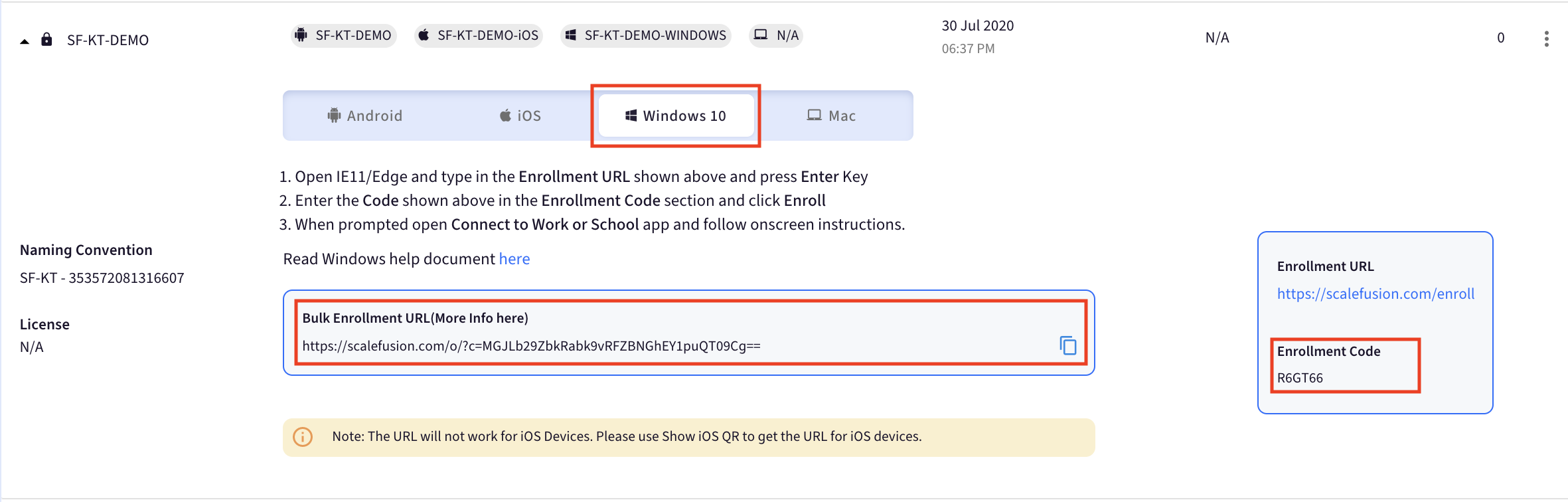
Task: Copy the Bulk Enrollment URL
Action: point(1068,345)
